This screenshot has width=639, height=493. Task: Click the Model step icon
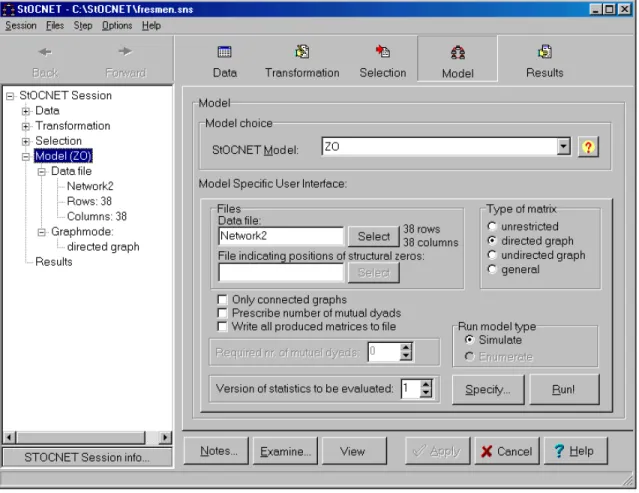tap(458, 53)
